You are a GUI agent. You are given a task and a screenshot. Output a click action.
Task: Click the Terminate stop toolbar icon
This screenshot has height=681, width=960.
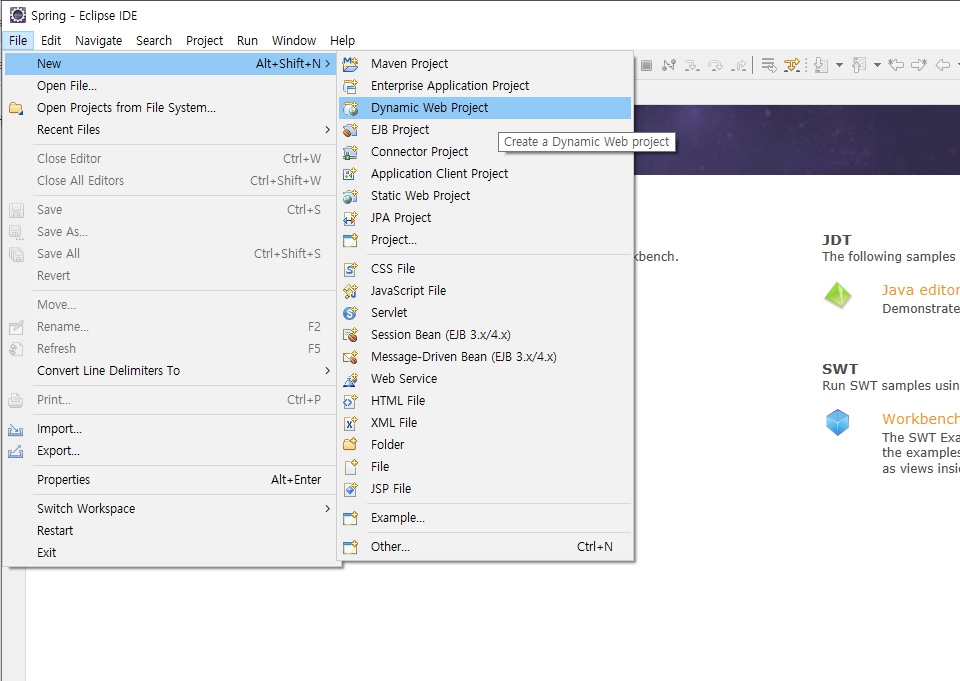point(647,65)
